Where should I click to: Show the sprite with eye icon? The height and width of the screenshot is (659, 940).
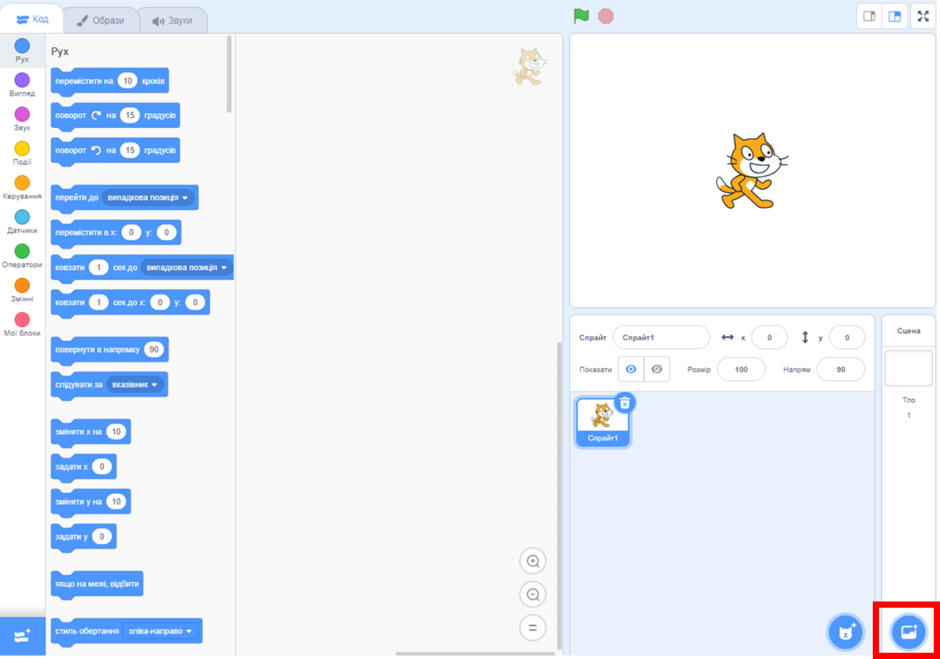tap(631, 369)
